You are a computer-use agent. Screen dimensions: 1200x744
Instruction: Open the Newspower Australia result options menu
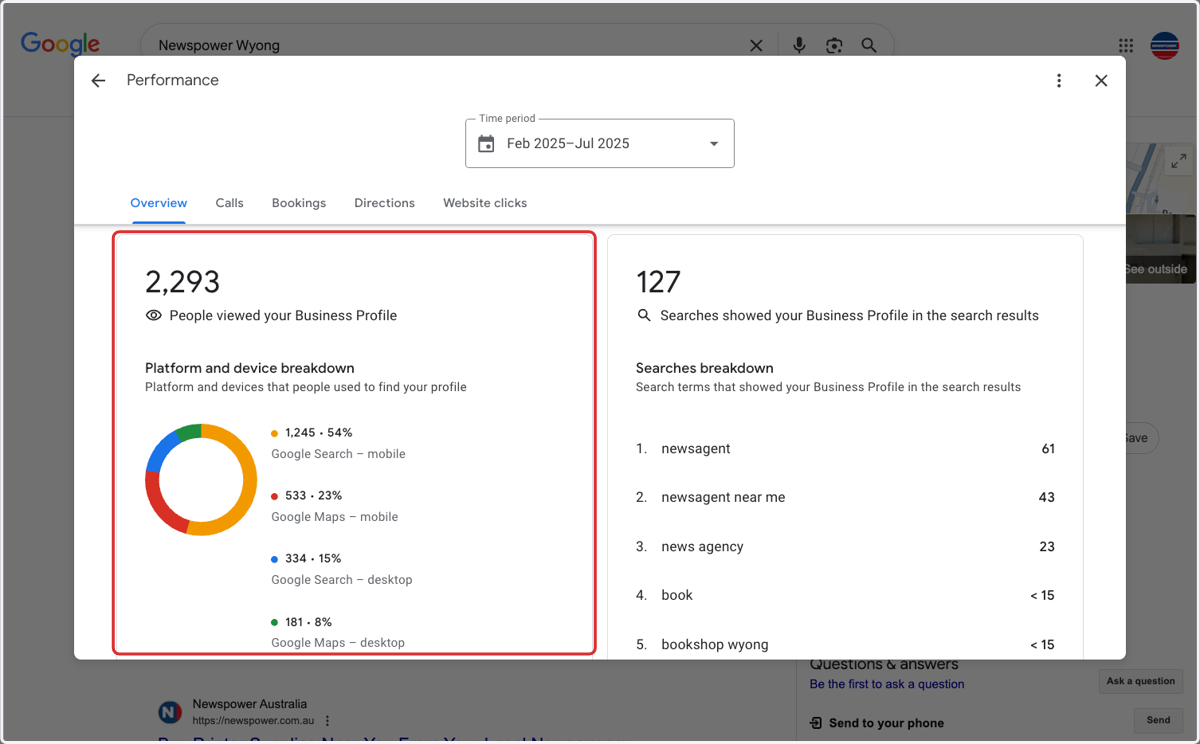pyautogui.click(x=327, y=720)
